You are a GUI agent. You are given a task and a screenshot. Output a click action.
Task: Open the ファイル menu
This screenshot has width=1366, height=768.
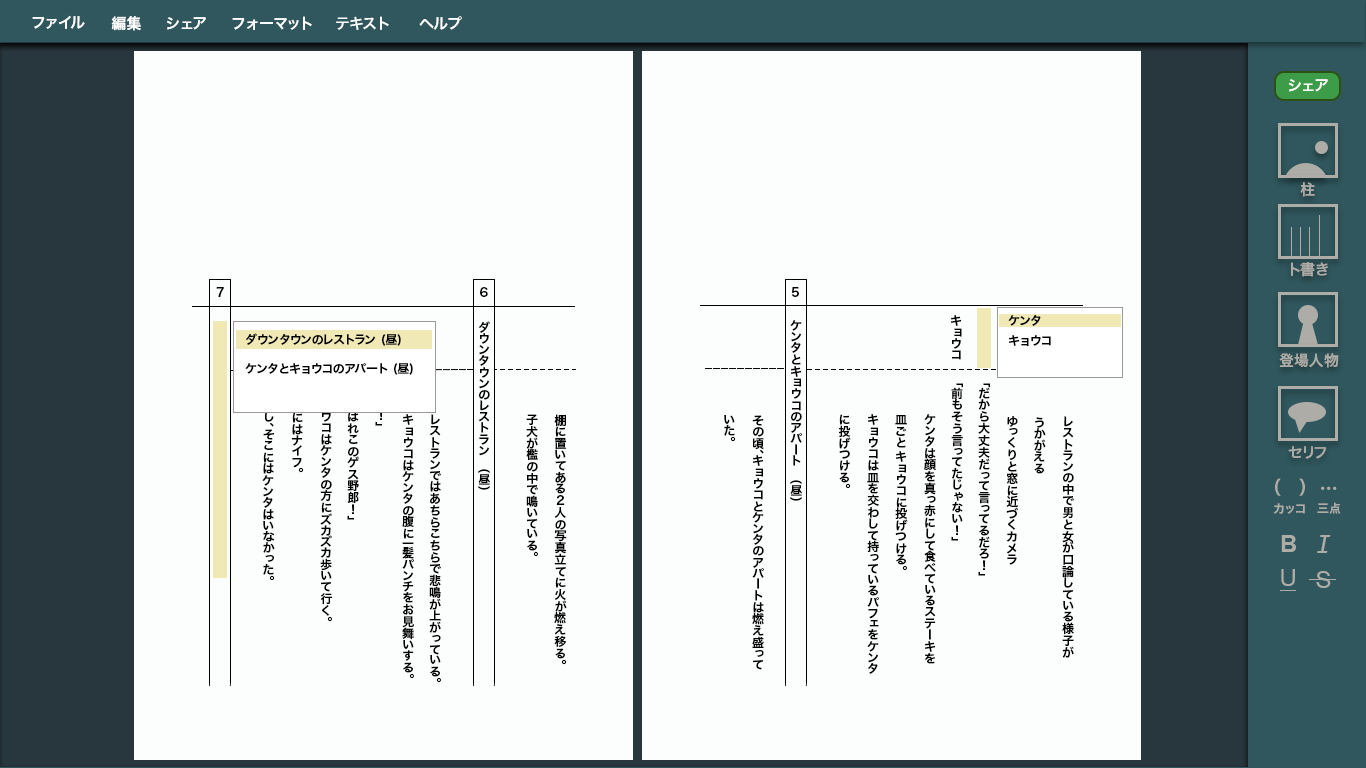pyautogui.click(x=57, y=23)
